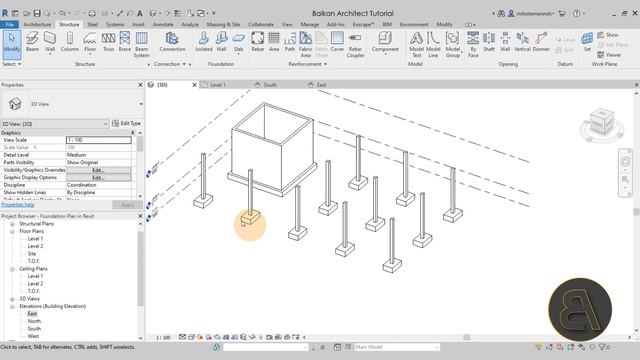The image size is (640, 360).
Task: Open the Annotate ribbon tab
Action: click(x=163, y=24)
